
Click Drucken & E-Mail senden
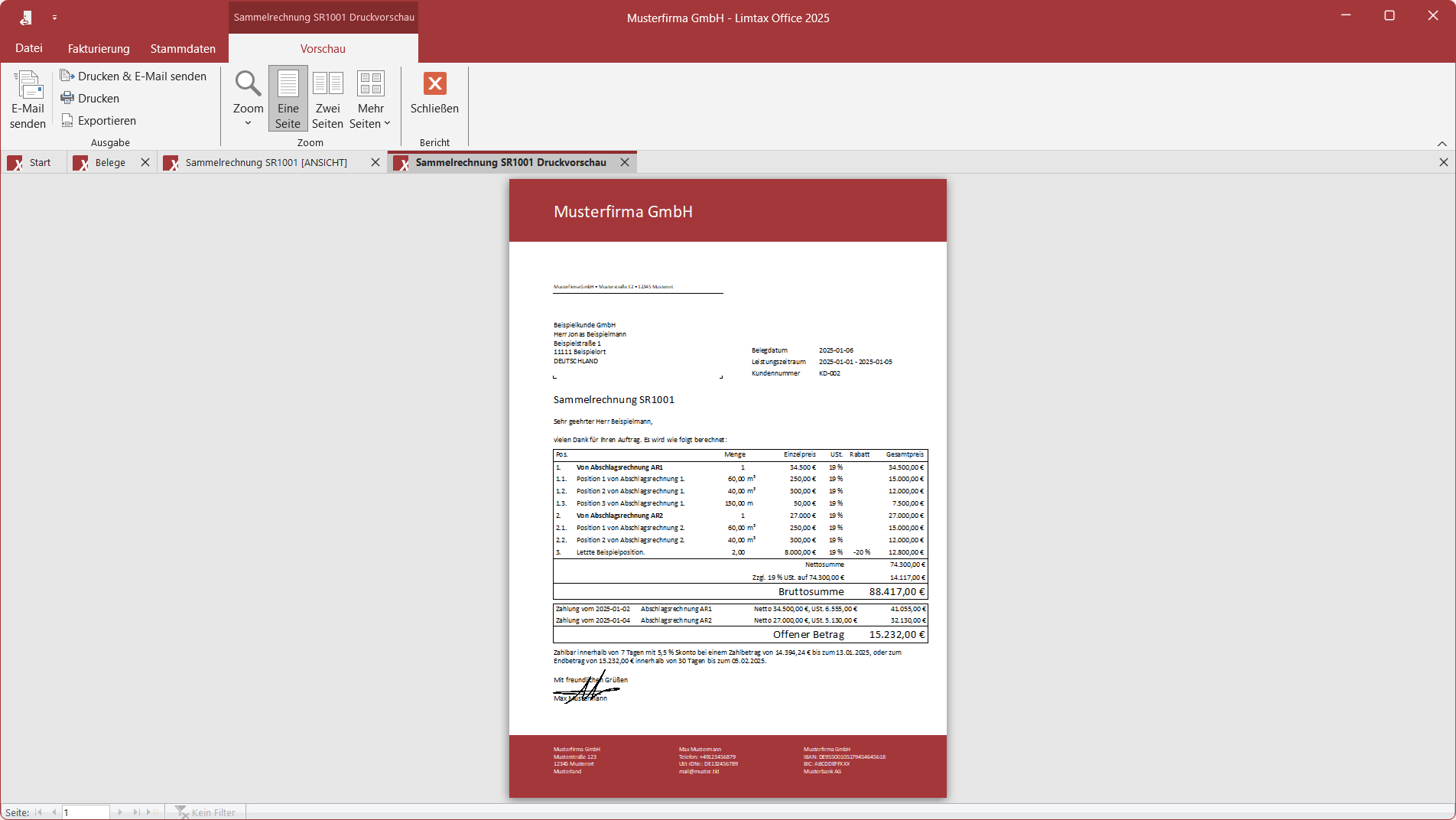click(x=134, y=76)
